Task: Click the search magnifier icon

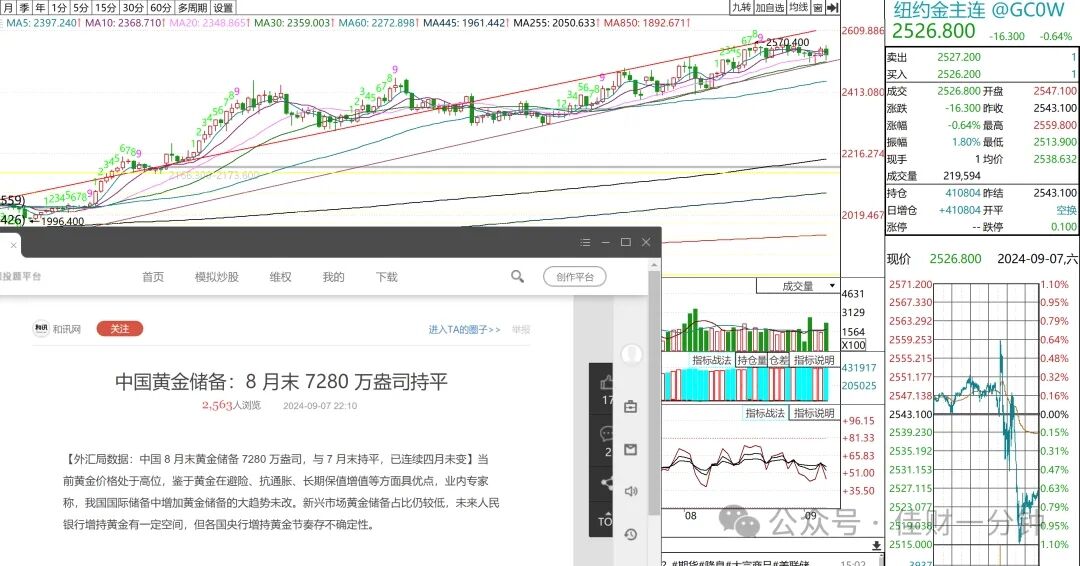Action: 517,277
